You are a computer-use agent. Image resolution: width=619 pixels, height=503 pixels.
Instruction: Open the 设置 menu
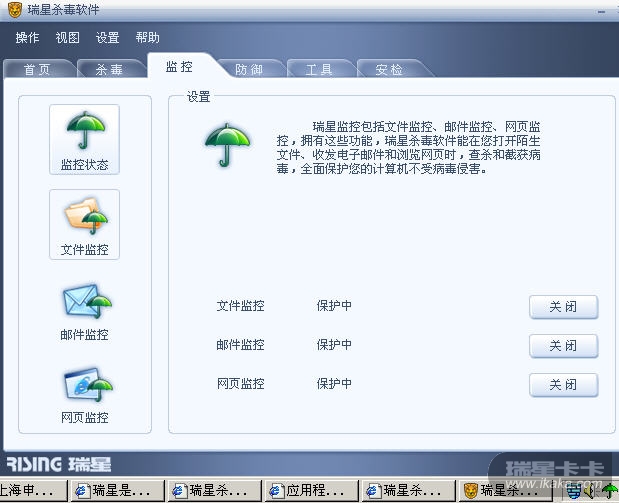pyautogui.click(x=107, y=38)
